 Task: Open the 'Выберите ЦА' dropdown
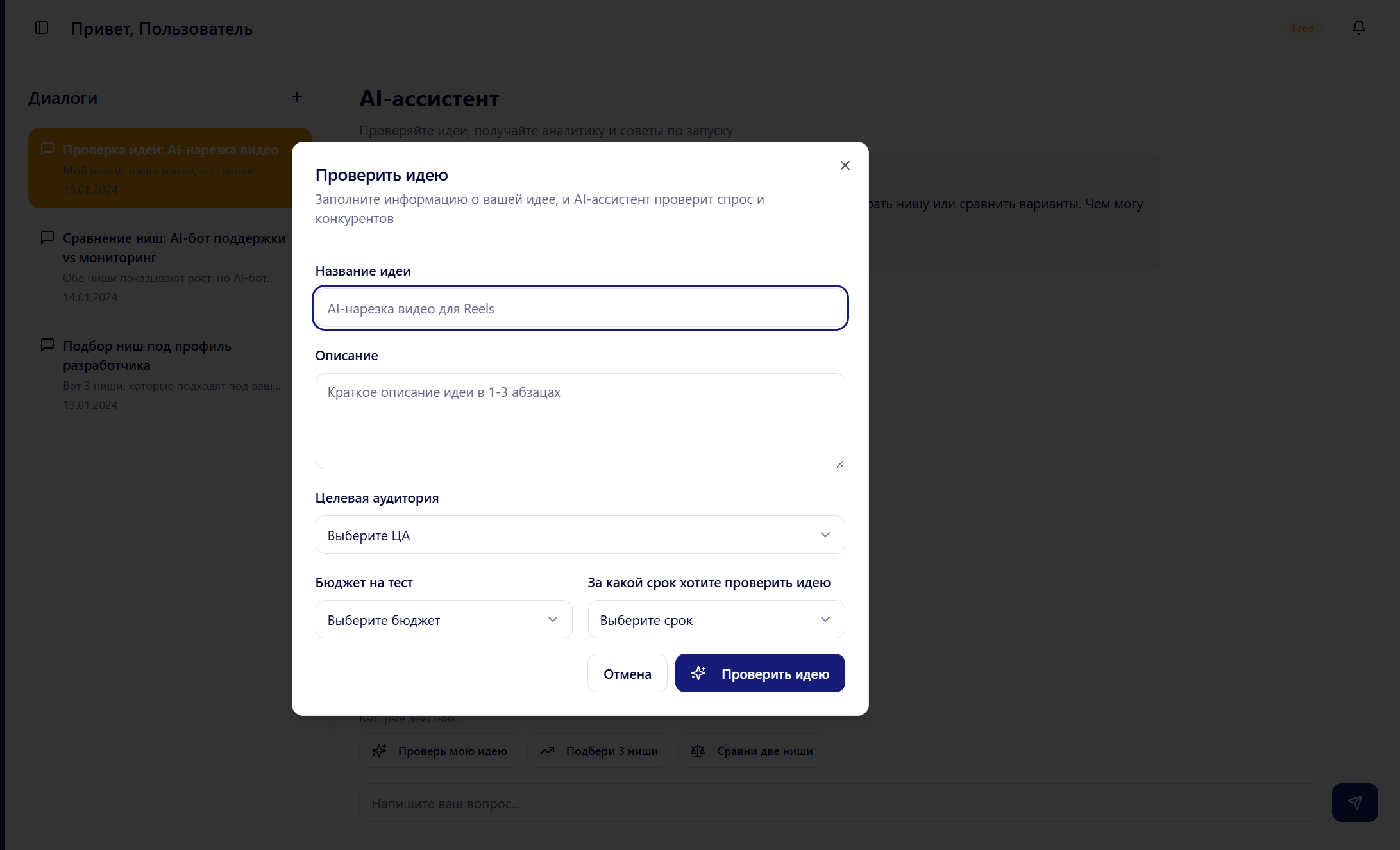579,535
